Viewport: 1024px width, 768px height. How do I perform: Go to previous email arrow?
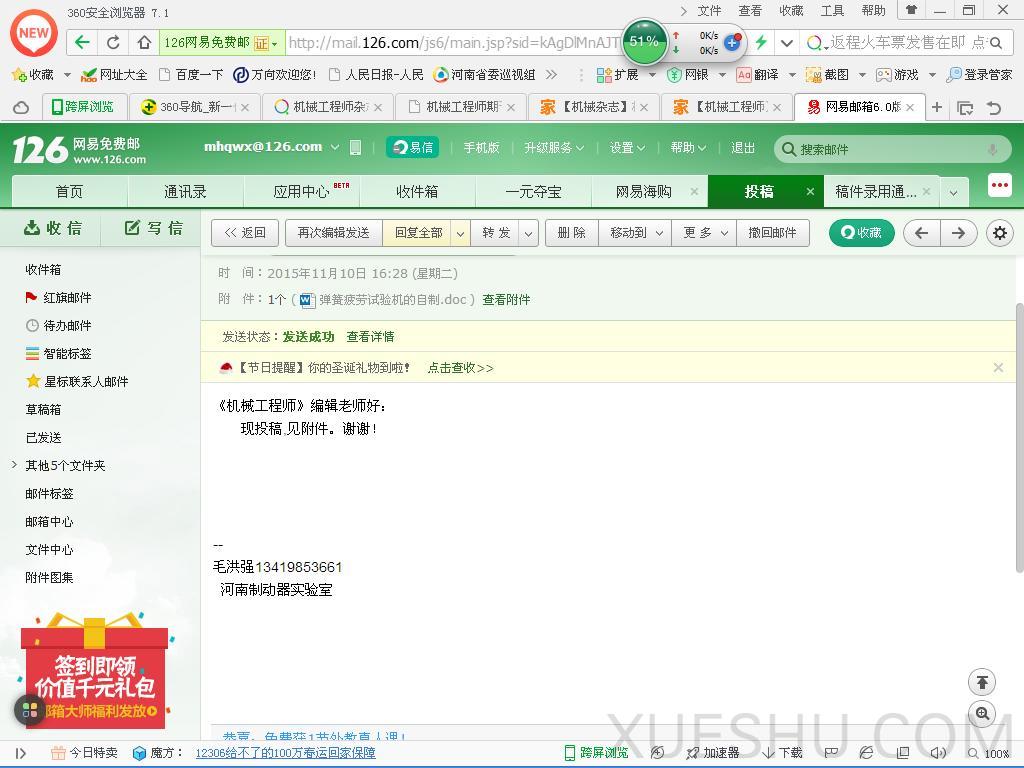coord(921,233)
